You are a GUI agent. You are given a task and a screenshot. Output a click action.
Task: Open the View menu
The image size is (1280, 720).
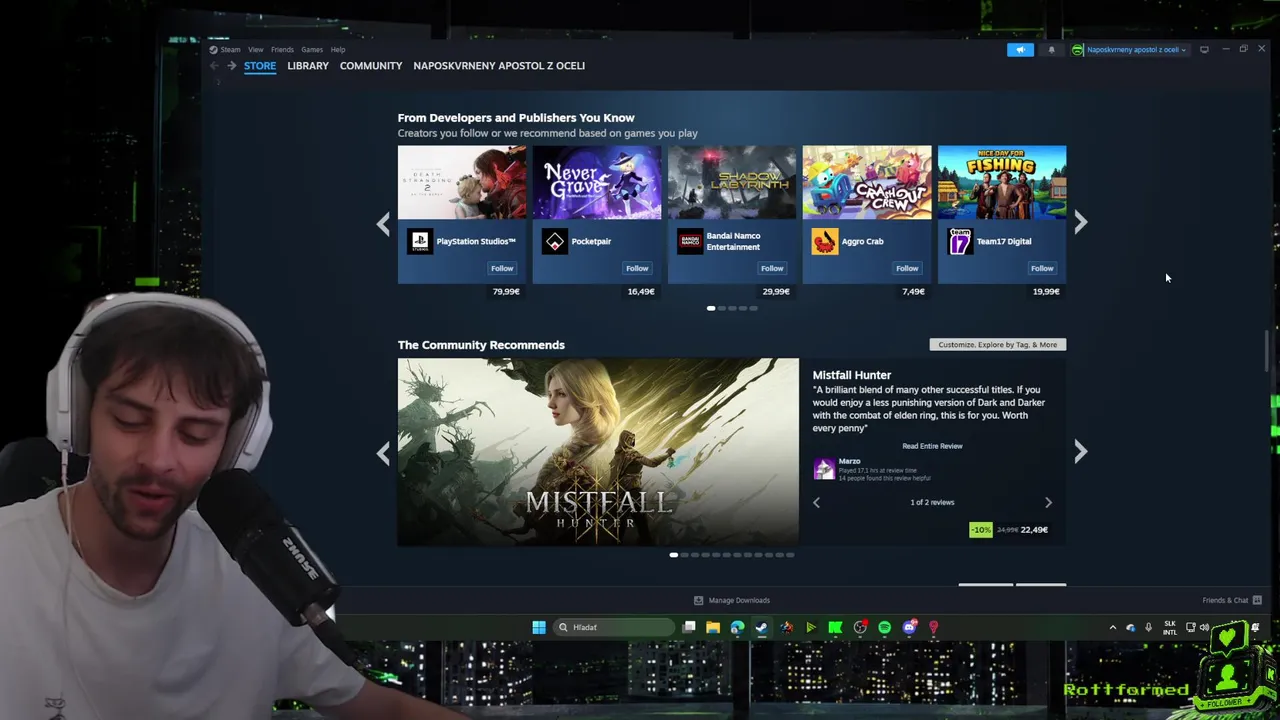pyautogui.click(x=256, y=50)
